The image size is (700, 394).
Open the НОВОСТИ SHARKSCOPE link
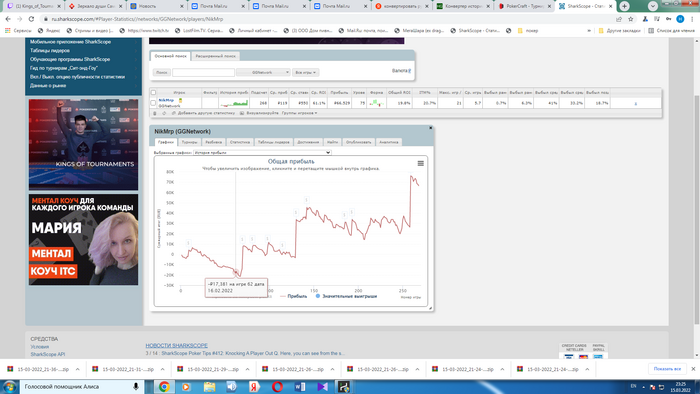[176, 345]
